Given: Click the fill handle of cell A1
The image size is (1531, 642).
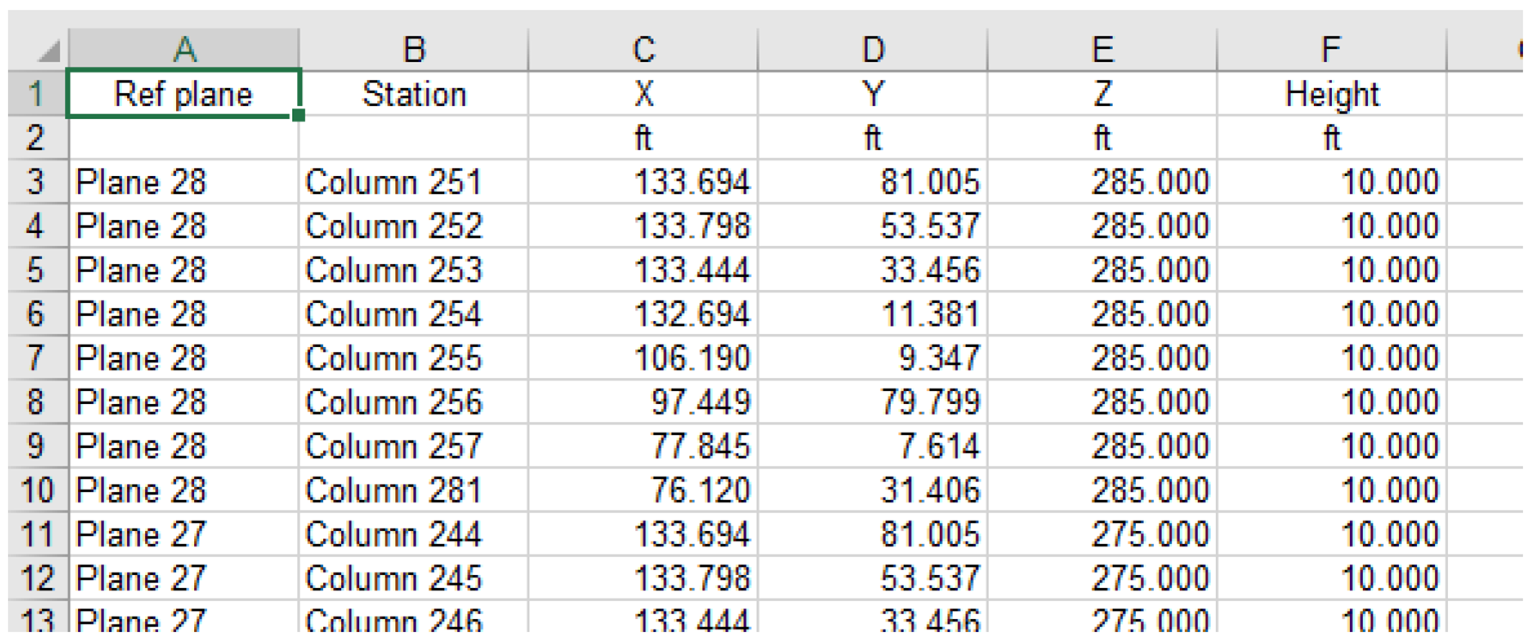Looking at the screenshot, I should click(x=299, y=115).
